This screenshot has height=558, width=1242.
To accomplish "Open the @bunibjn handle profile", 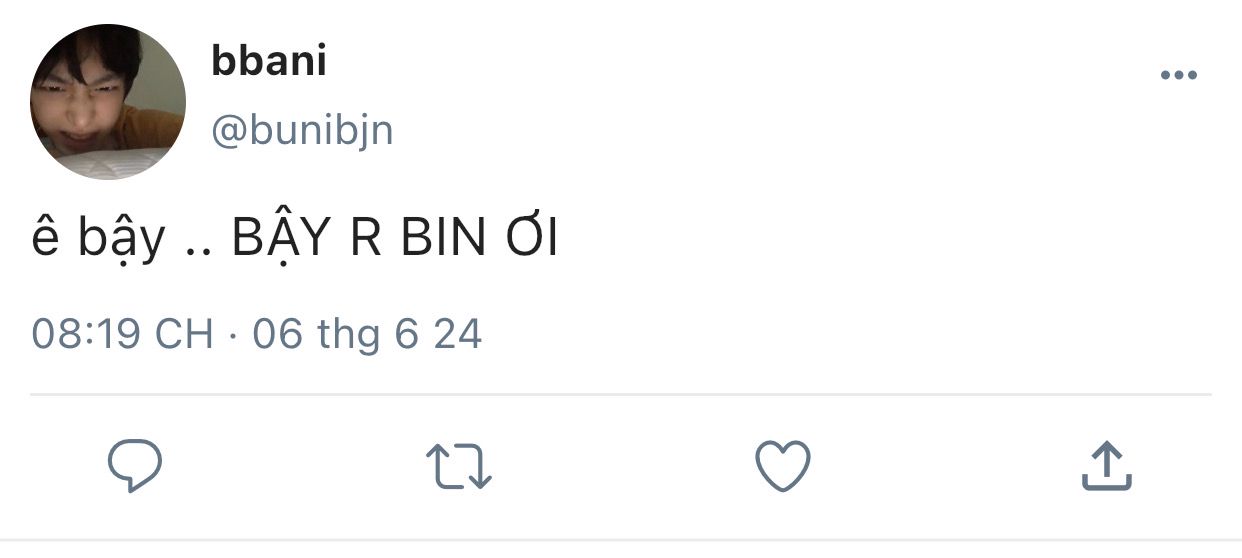I will coord(302,130).
